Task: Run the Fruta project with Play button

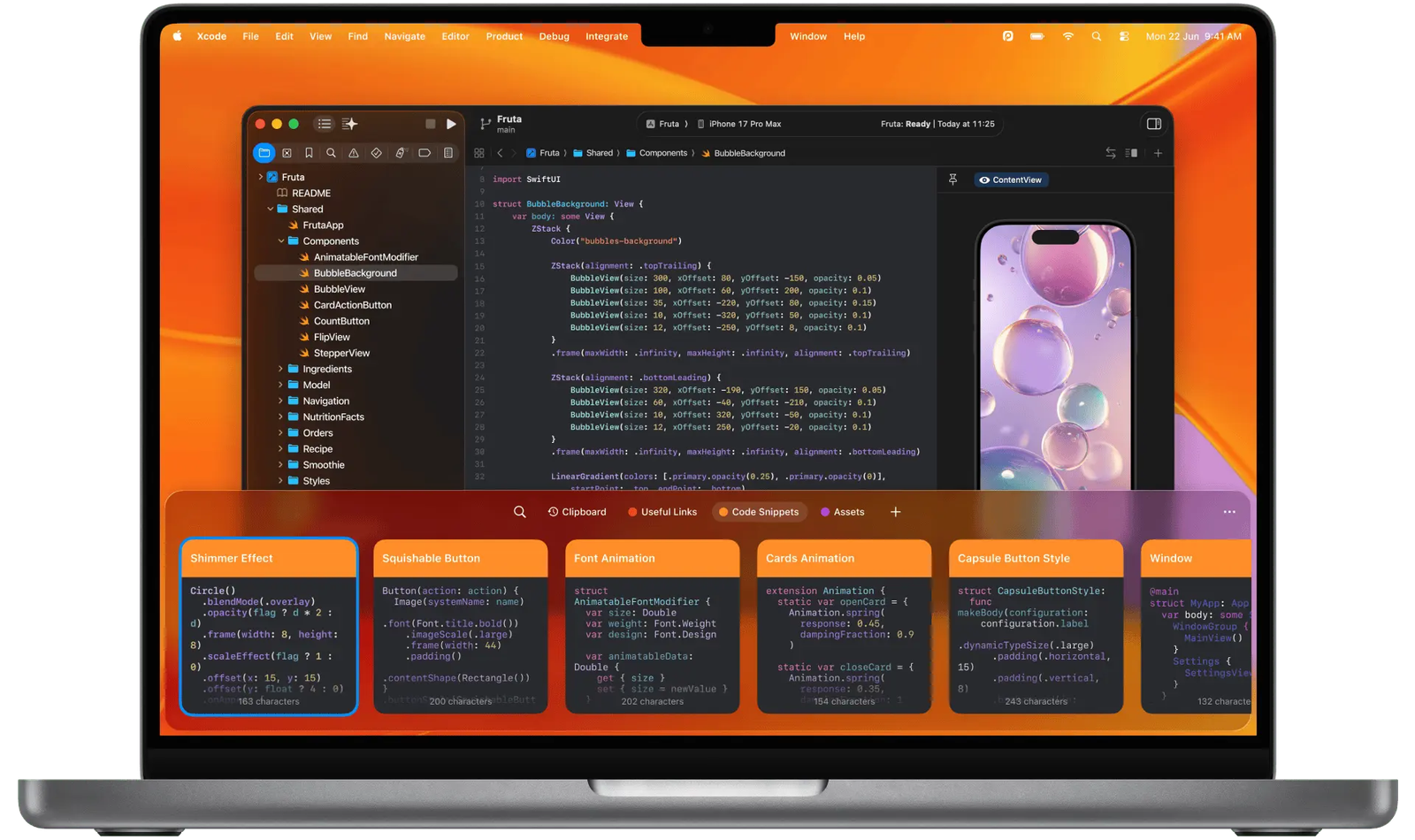Action: click(451, 124)
